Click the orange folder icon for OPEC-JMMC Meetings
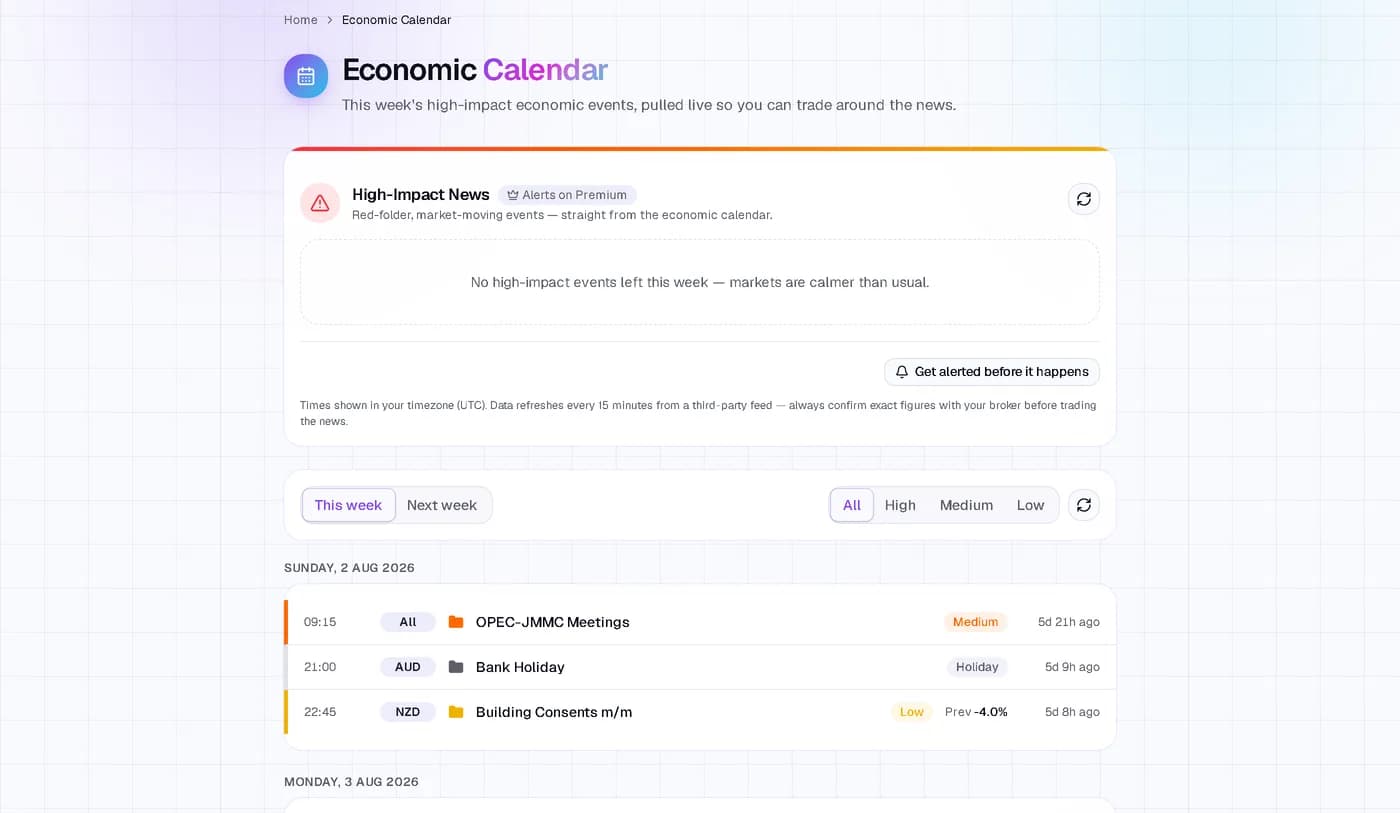The height and width of the screenshot is (813, 1400). [x=456, y=622]
